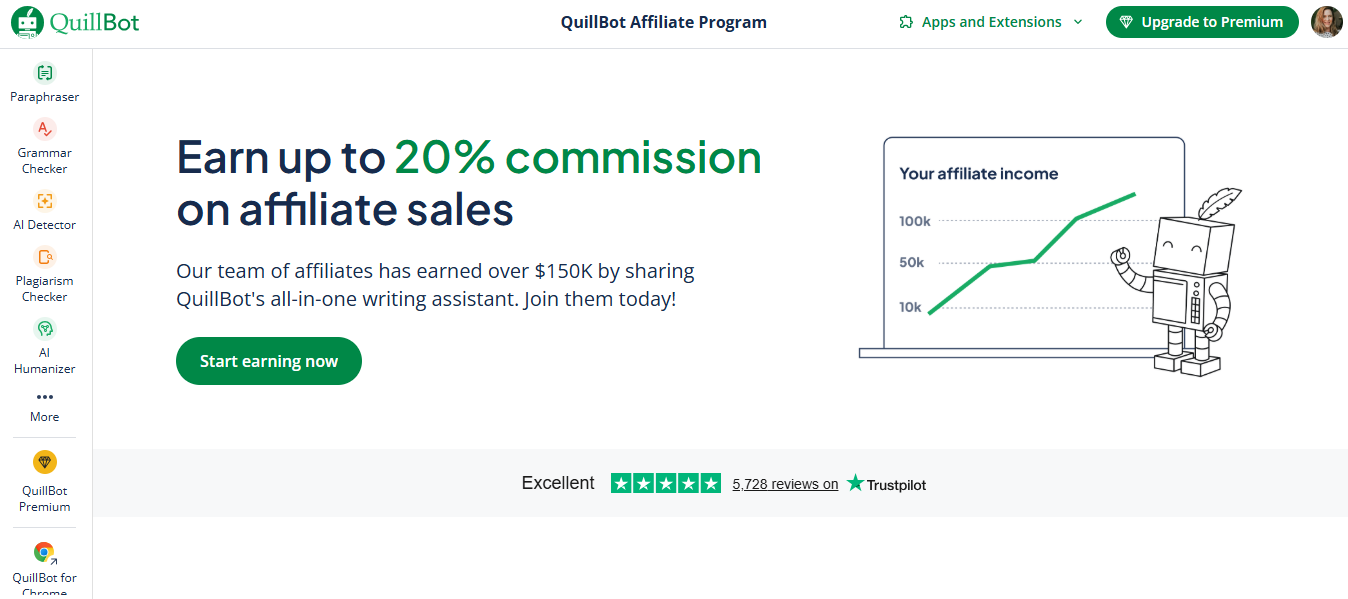Image resolution: width=1348 pixels, height=599 pixels.
Task: Open the Paraphraser tool icon
Action: (45, 73)
